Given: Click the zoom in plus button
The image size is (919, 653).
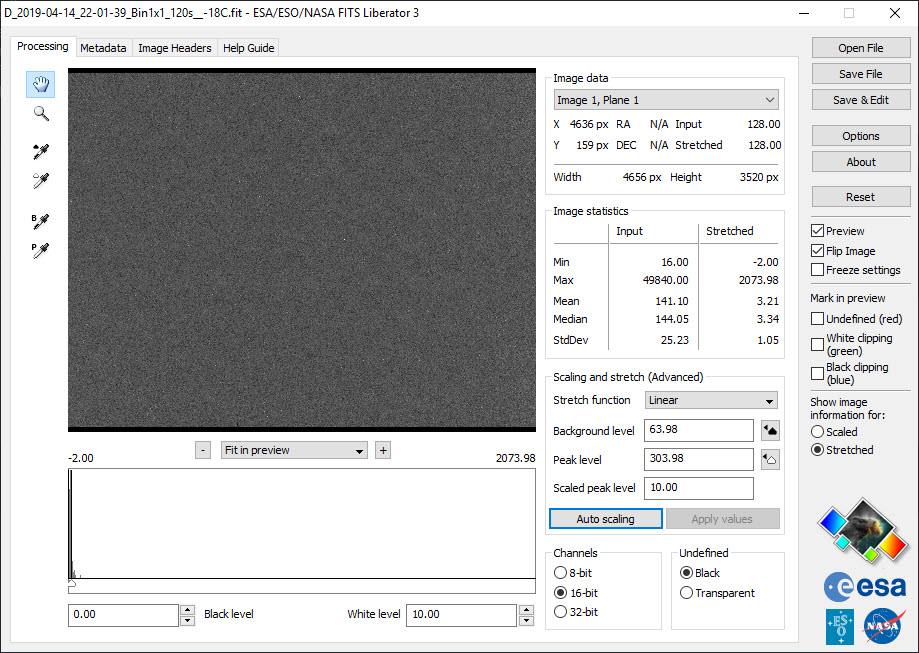Looking at the screenshot, I should coord(383,450).
